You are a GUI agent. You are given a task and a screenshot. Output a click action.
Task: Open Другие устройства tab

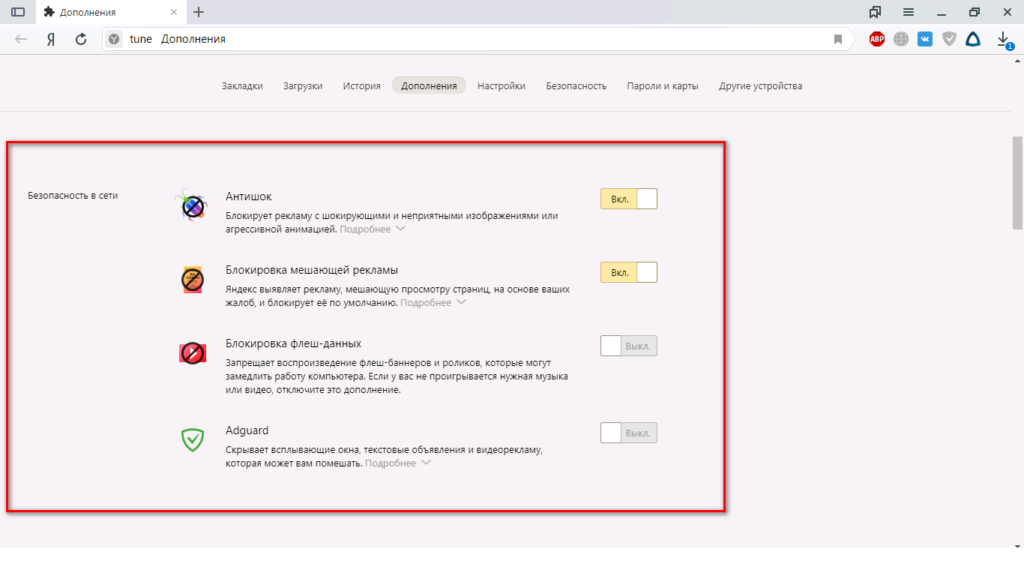pos(760,86)
